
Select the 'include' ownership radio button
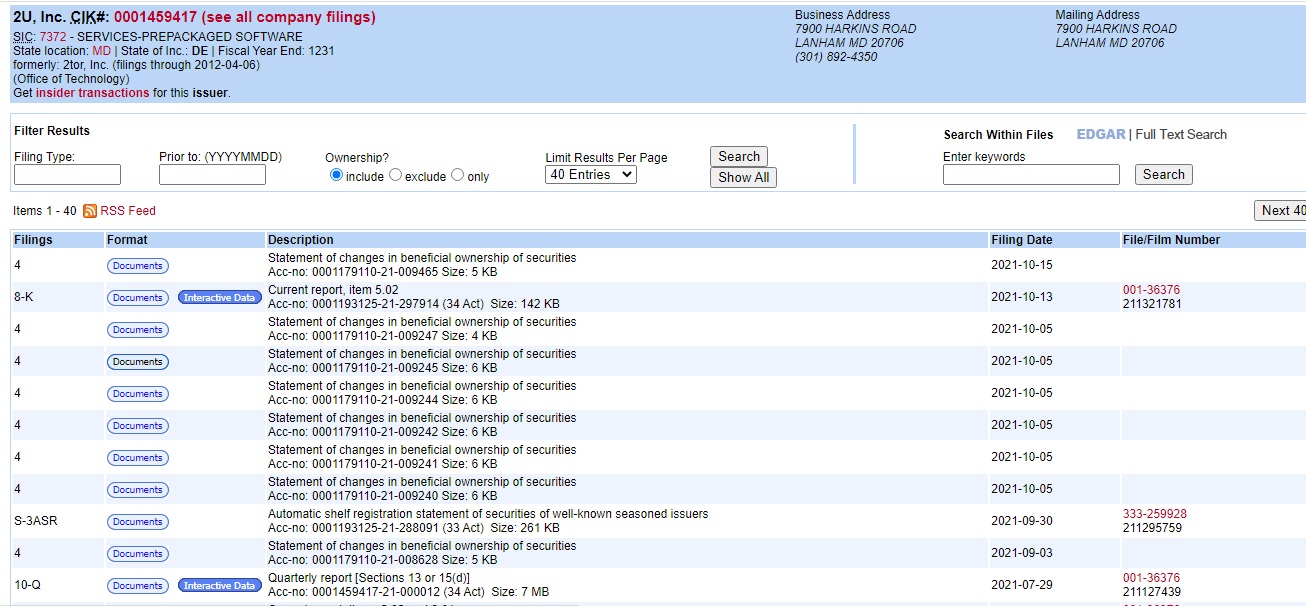coord(336,175)
